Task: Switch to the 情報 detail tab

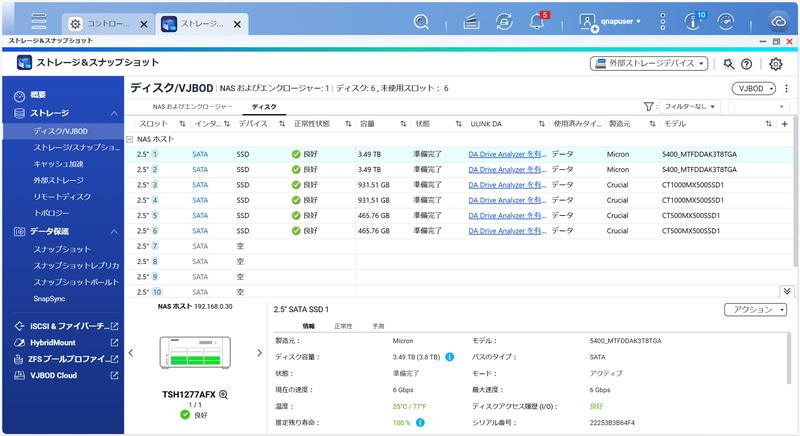Action: pos(309,326)
